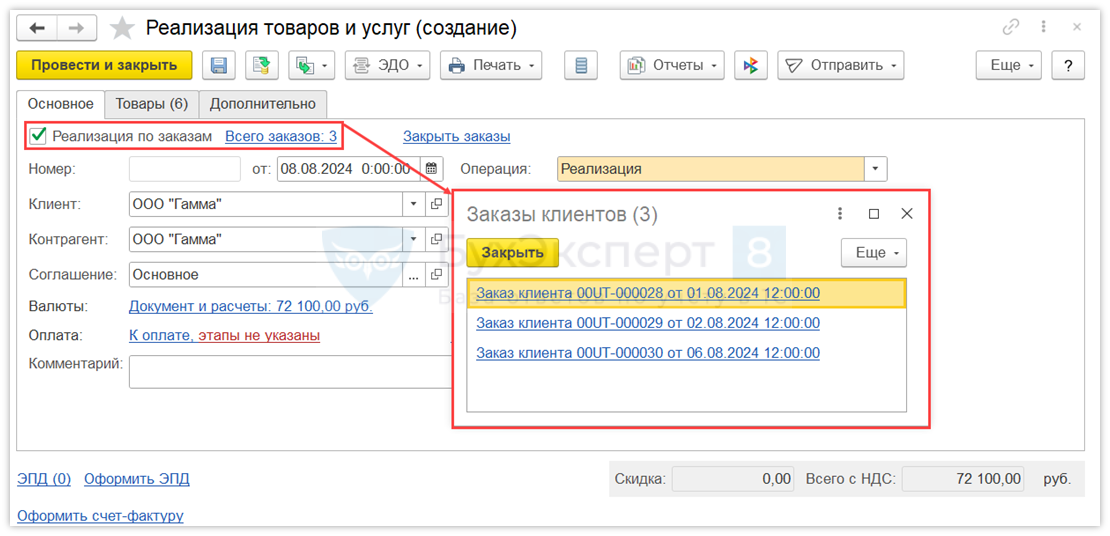The image size is (1110, 536).
Task: Click the Соглашение field Основное
Action: [265, 275]
